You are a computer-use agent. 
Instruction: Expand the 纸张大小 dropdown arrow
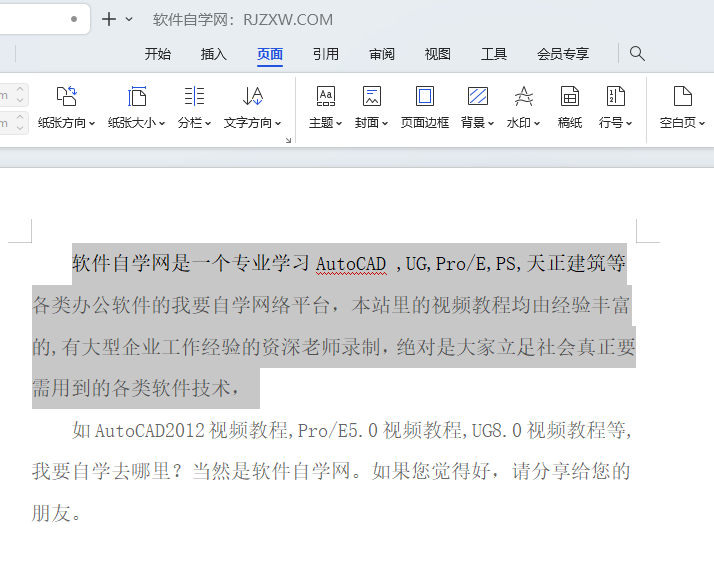click(x=162, y=123)
